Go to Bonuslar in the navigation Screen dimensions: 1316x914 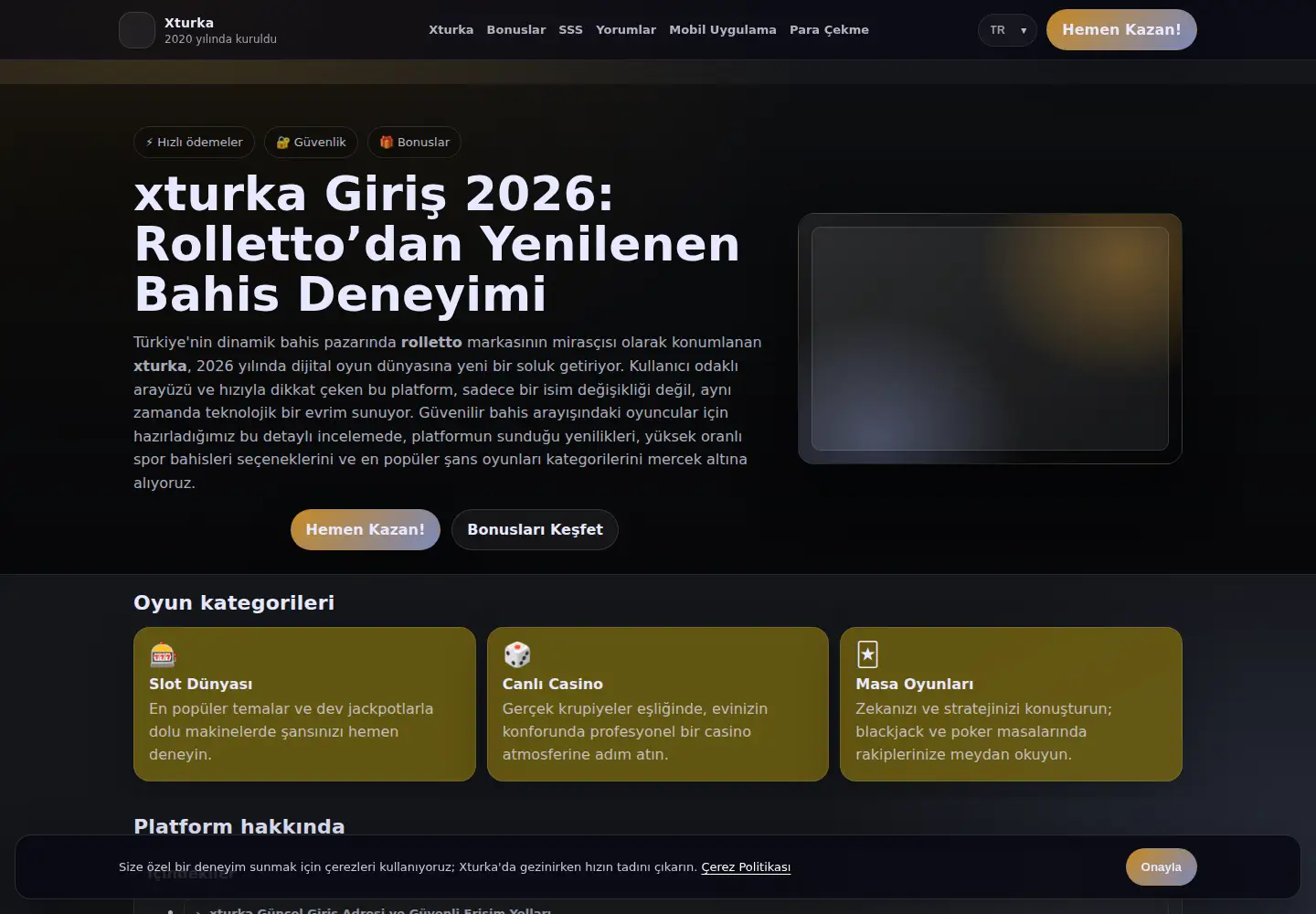pos(516,30)
